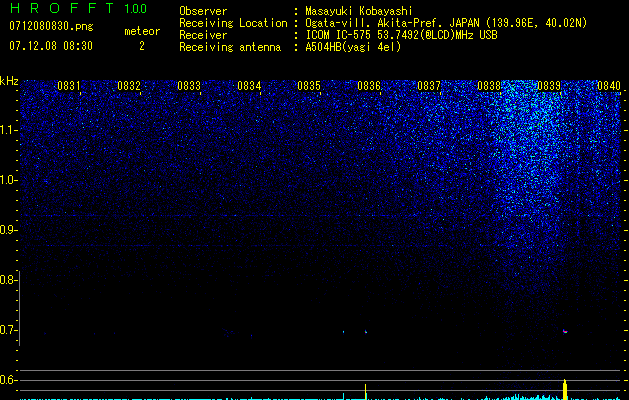The height and width of the screenshot is (400, 629).
Task: Click the 0833 time marker
Action: coord(189,85)
